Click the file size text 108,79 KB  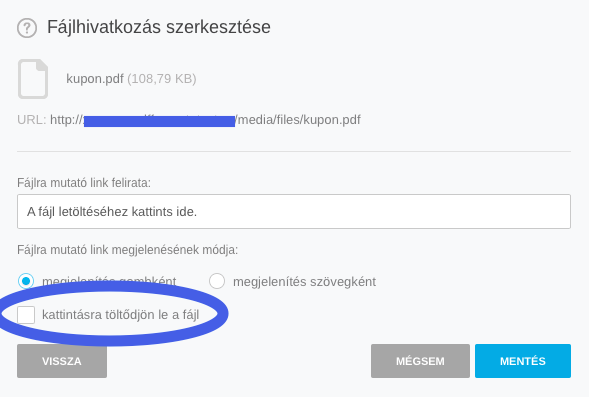tap(162, 79)
